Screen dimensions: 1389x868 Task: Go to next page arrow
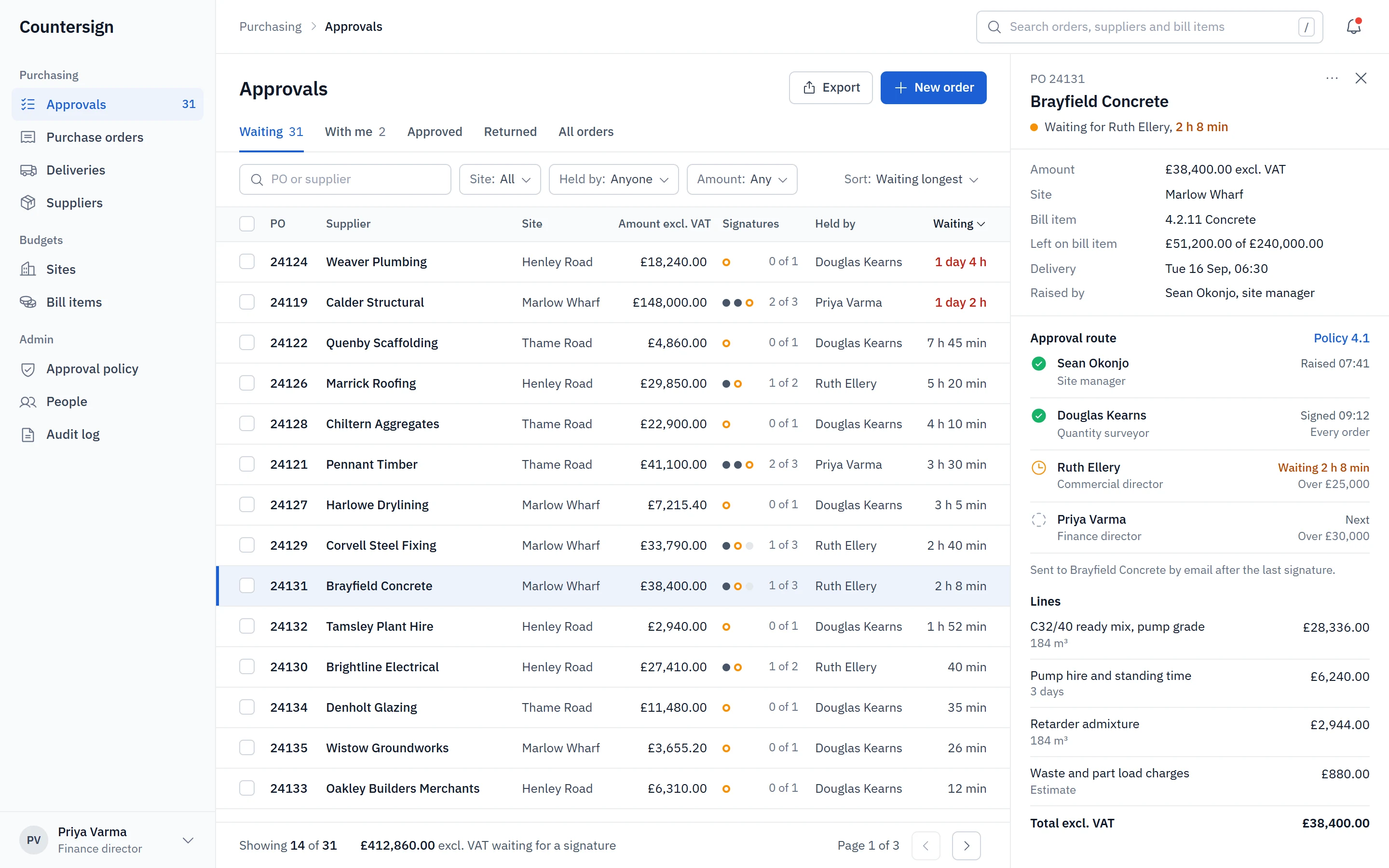point(966,846)
